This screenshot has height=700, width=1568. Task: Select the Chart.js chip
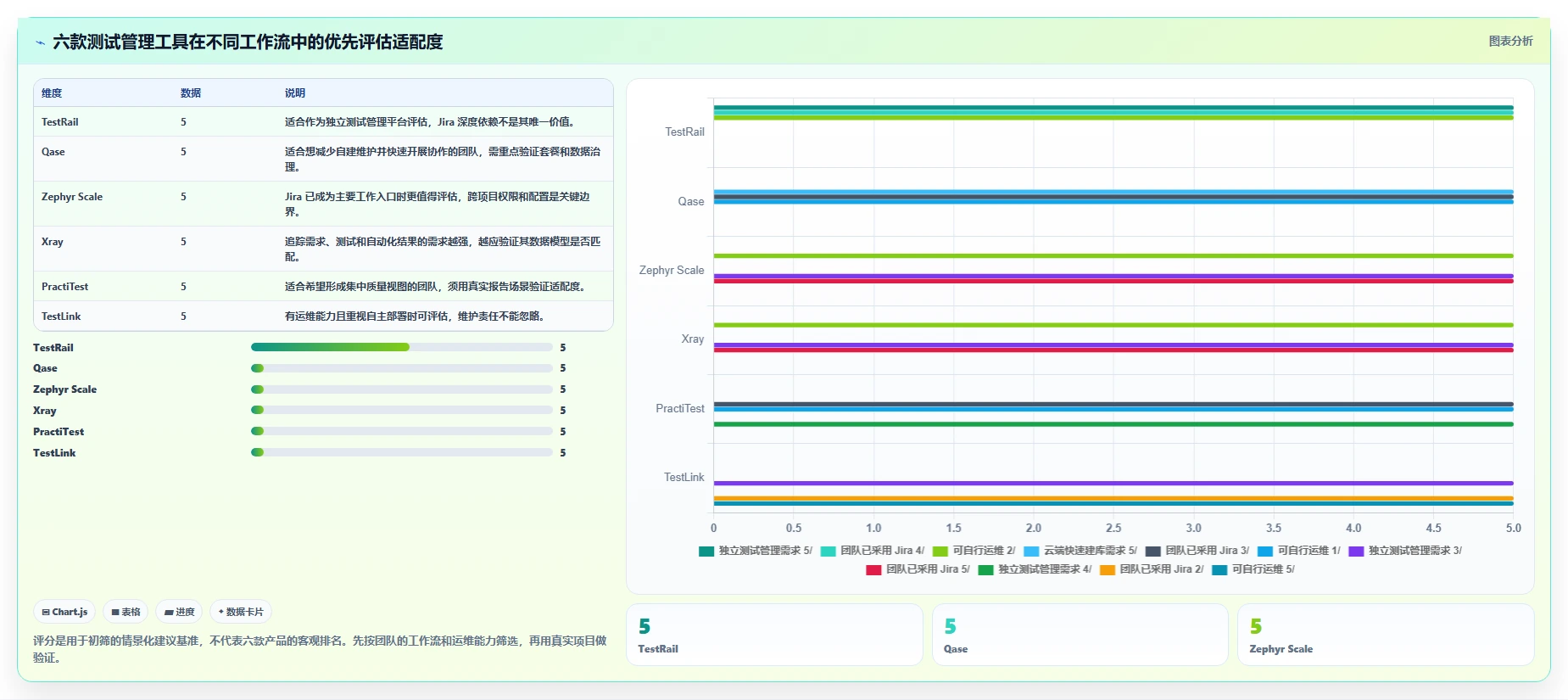coord(64,612)
